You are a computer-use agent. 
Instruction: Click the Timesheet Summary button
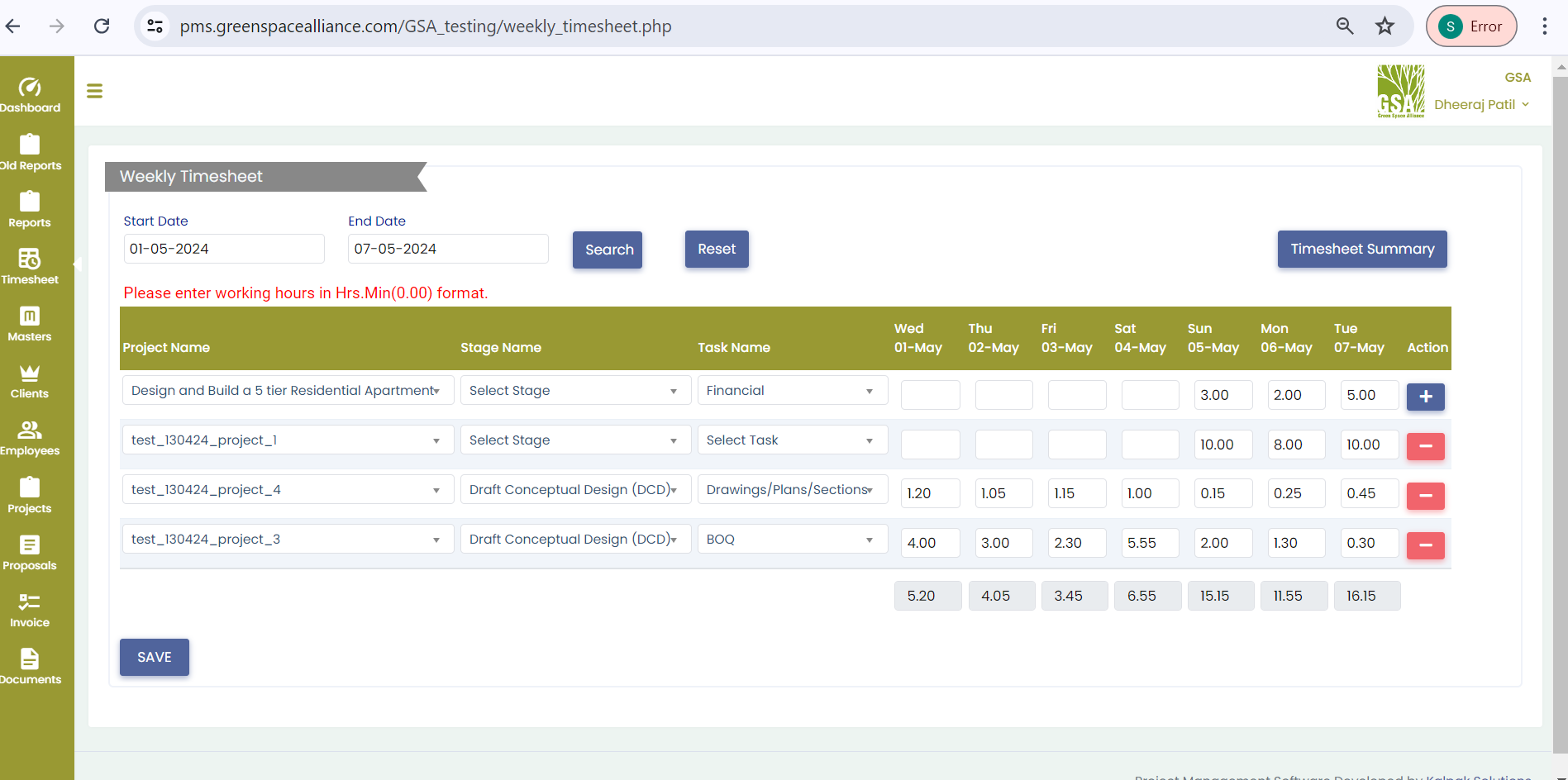(1361, 250)
